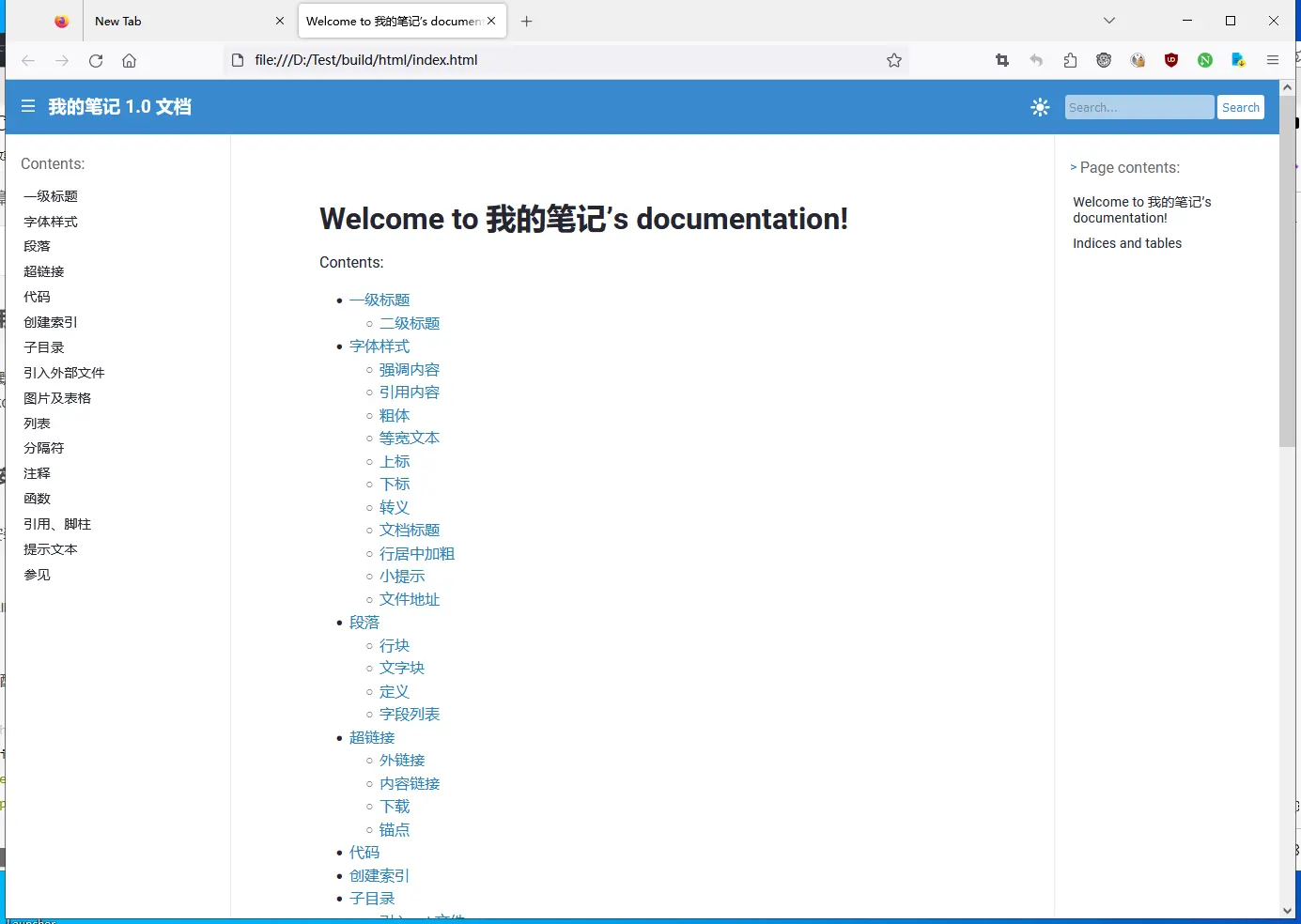Viewport: 1301px width, 924px height.
Task: Open the Tampermonkey monkey-face extension icon
Action: click(1104, 60)
